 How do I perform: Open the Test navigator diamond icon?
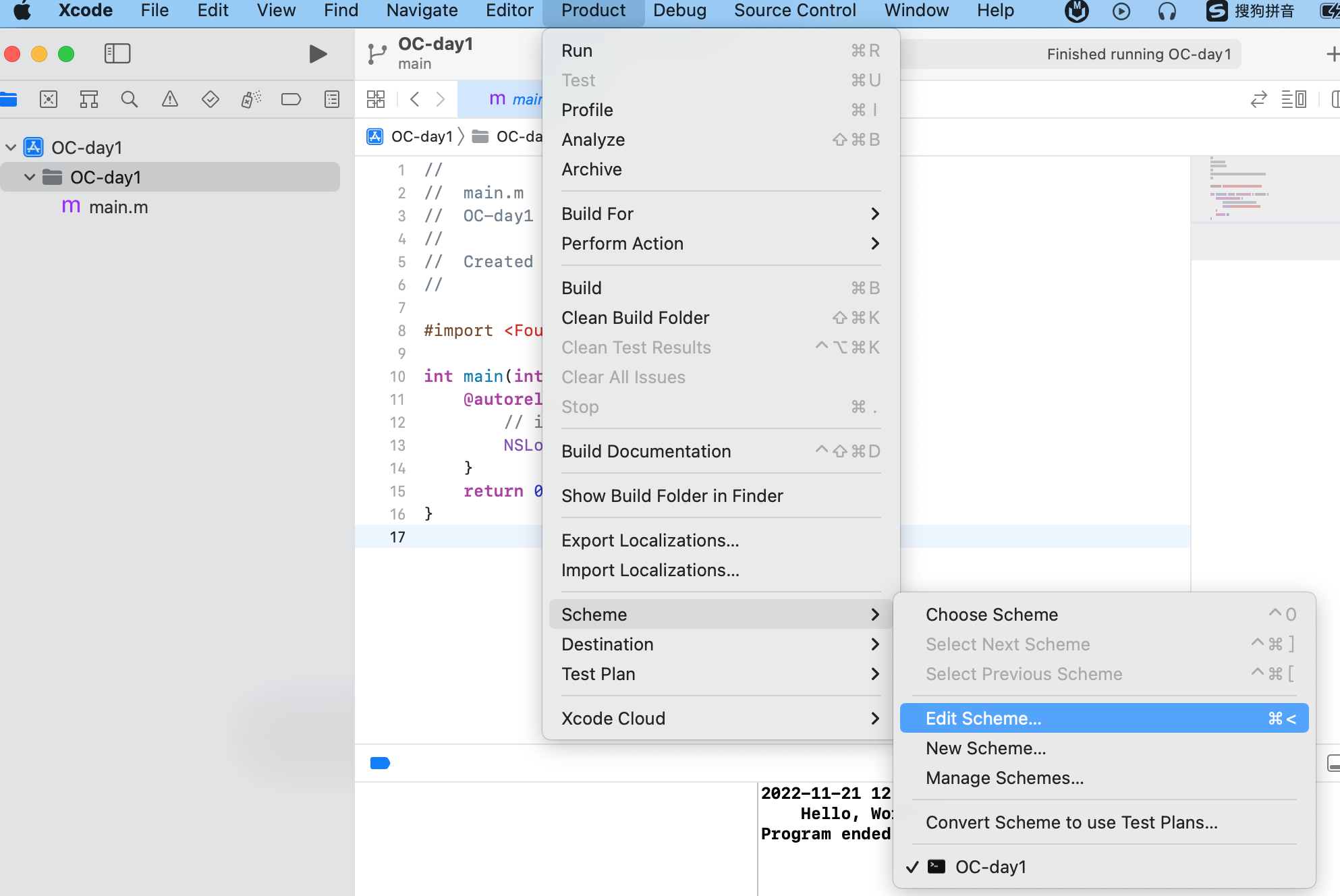[211, 100]
